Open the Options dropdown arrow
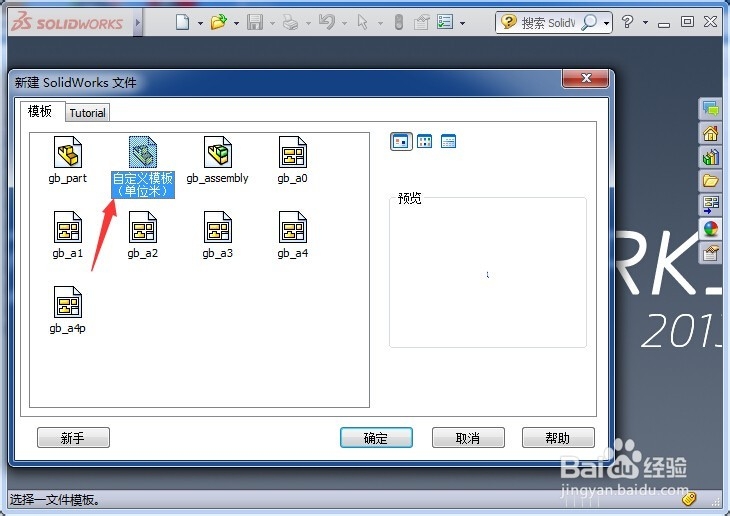 click(x=462, y=23)
